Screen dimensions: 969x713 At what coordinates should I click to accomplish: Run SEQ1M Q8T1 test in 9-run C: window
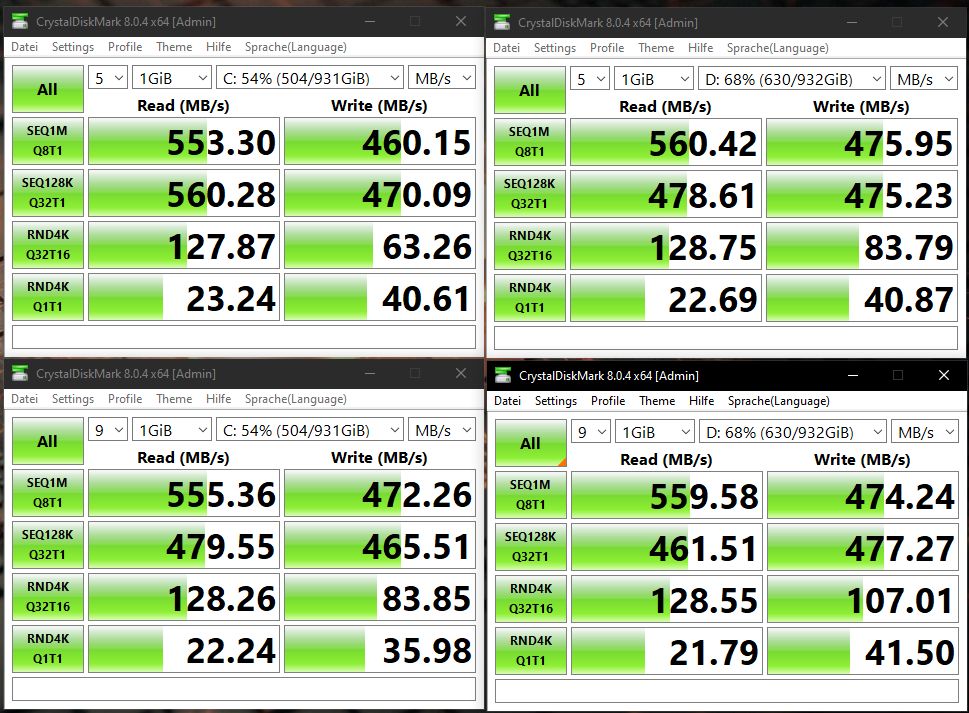48,493
